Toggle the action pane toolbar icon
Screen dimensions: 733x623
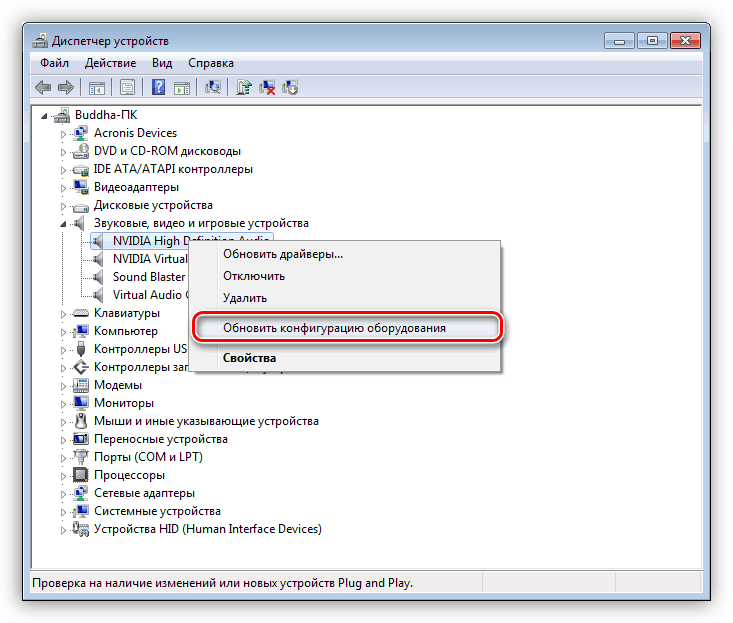(181, 87)
